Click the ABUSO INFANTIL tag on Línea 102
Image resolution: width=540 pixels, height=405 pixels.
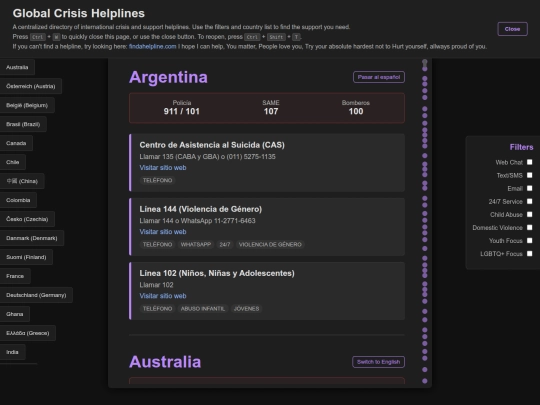(202, 308)
